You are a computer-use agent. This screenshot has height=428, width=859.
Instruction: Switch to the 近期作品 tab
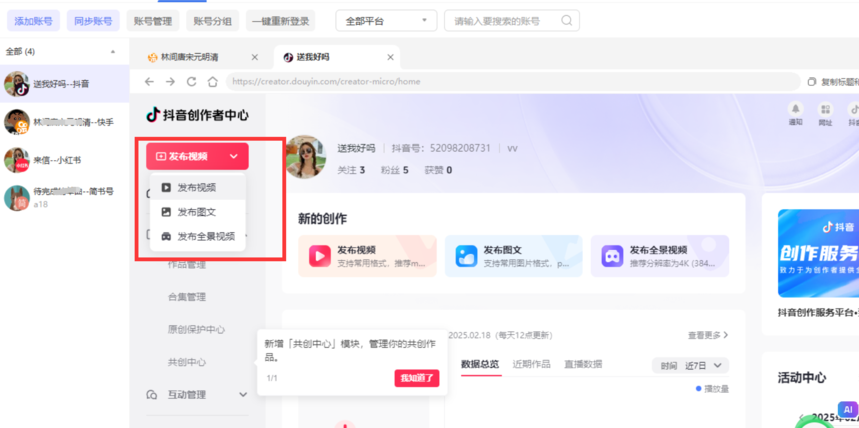click(531, 364)
